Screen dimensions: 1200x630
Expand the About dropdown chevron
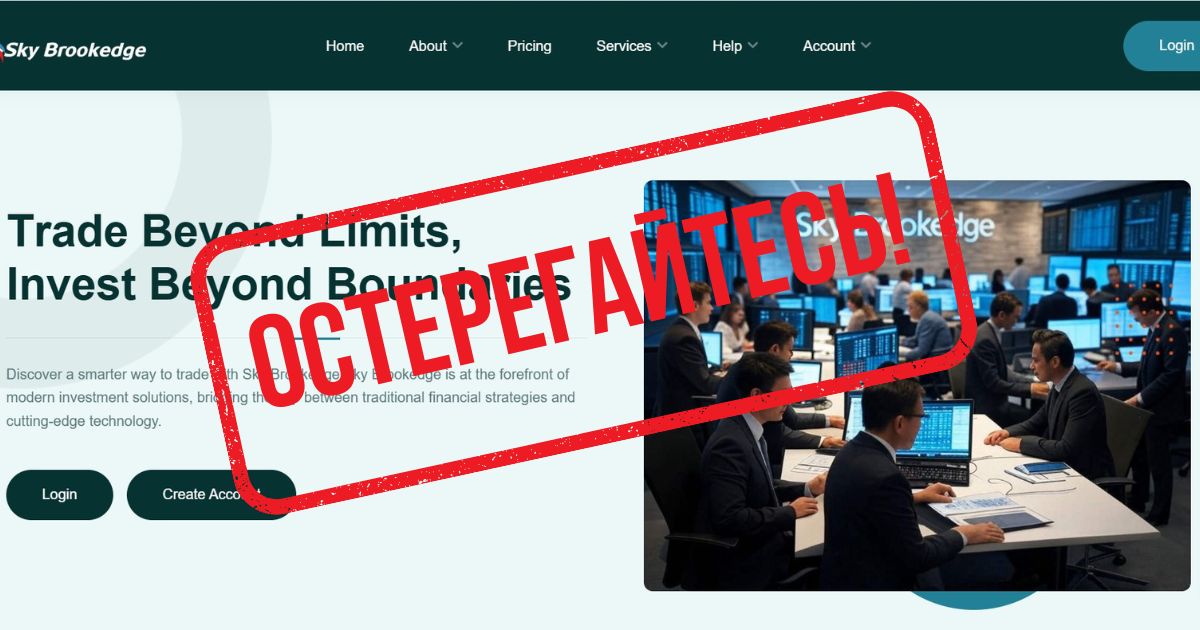coord(457,46)
